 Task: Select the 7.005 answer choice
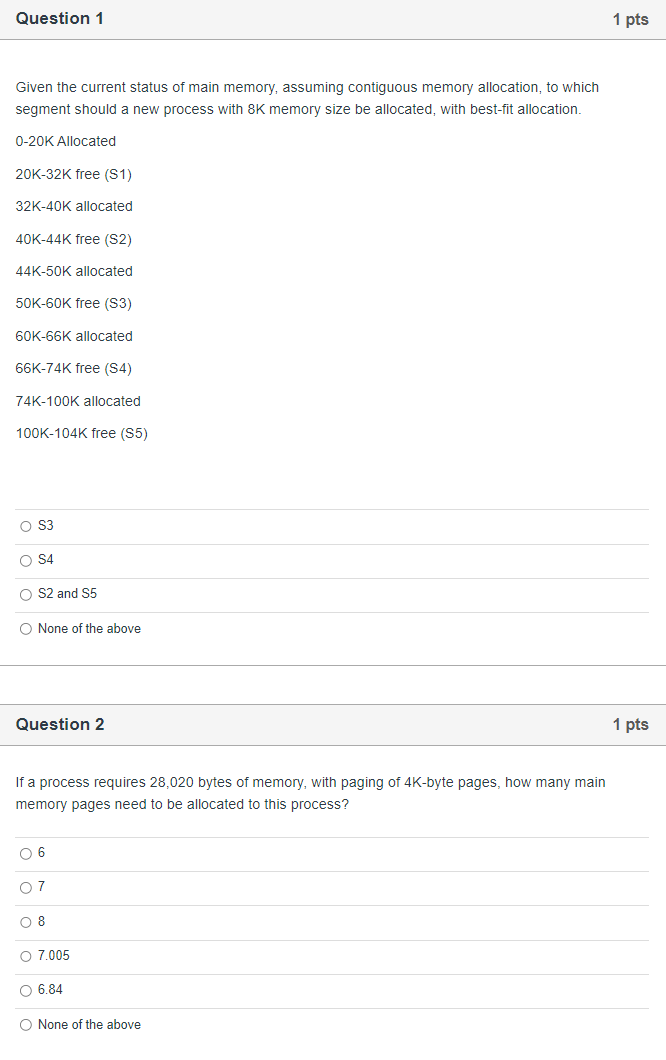(x=25, y=956)
